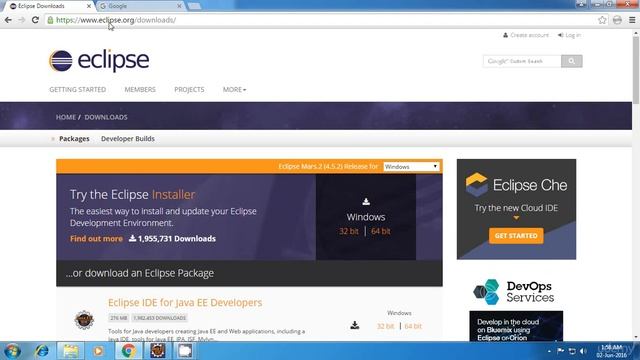The height and width of the screenshot is (360, 640).
Task: Reload the Eclipse downloads page
Action: 35,20
